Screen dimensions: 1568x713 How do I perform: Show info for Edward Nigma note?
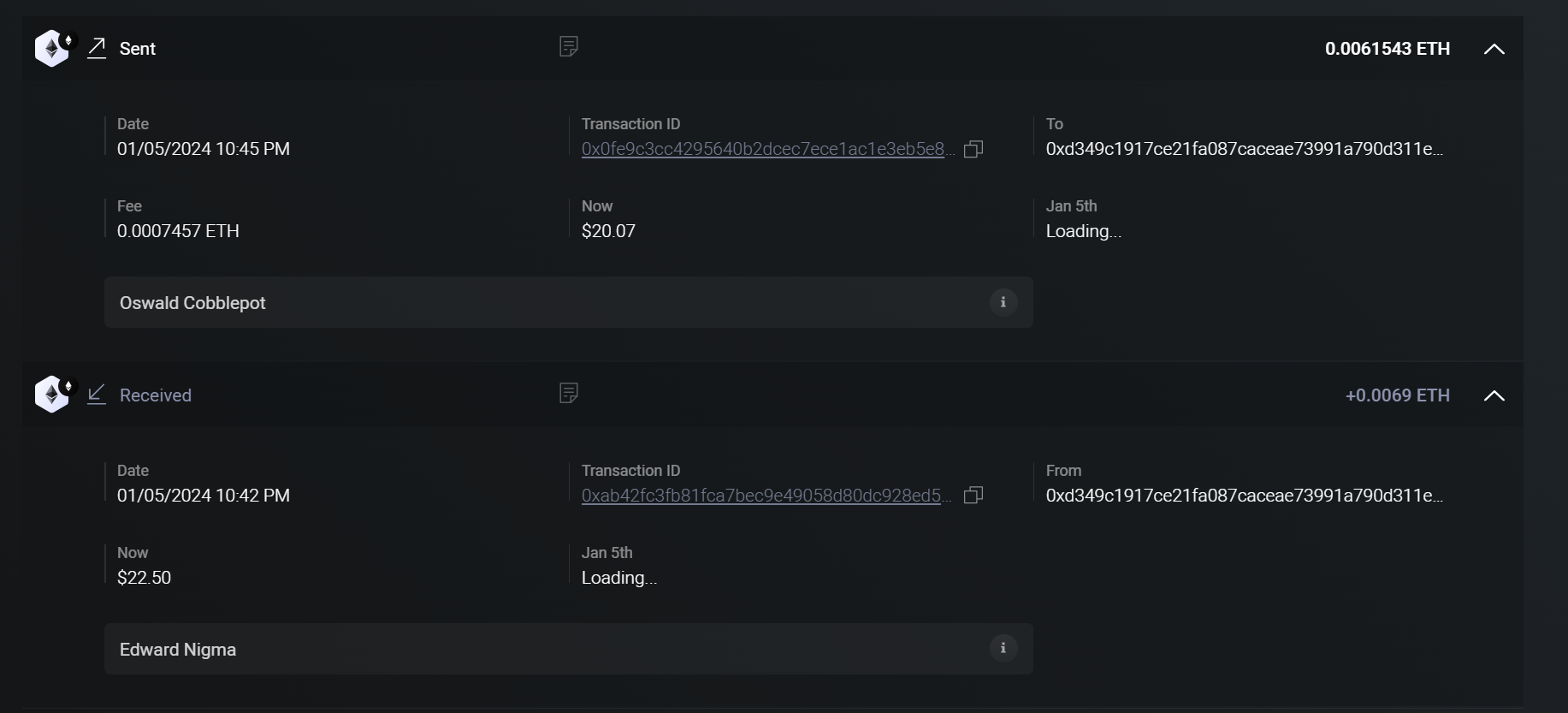point(1003,648)
